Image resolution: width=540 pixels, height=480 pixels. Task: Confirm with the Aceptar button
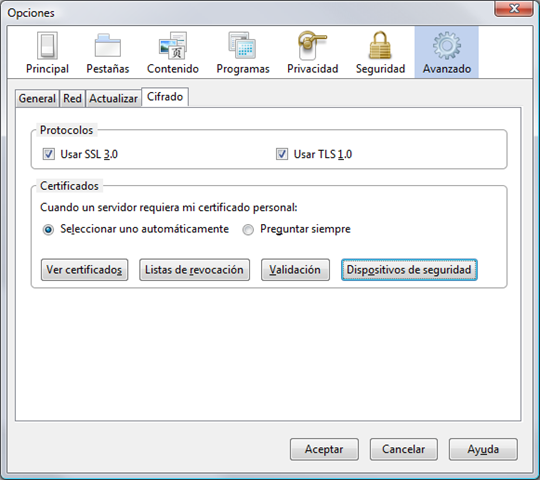[x=324, y=449]
